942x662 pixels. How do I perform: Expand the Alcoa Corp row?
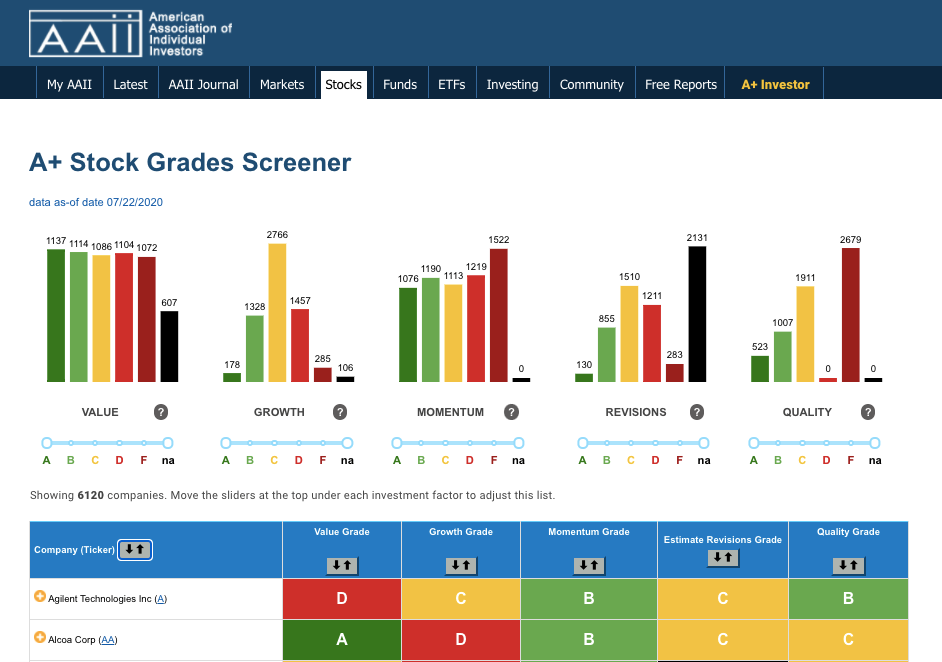40,637
